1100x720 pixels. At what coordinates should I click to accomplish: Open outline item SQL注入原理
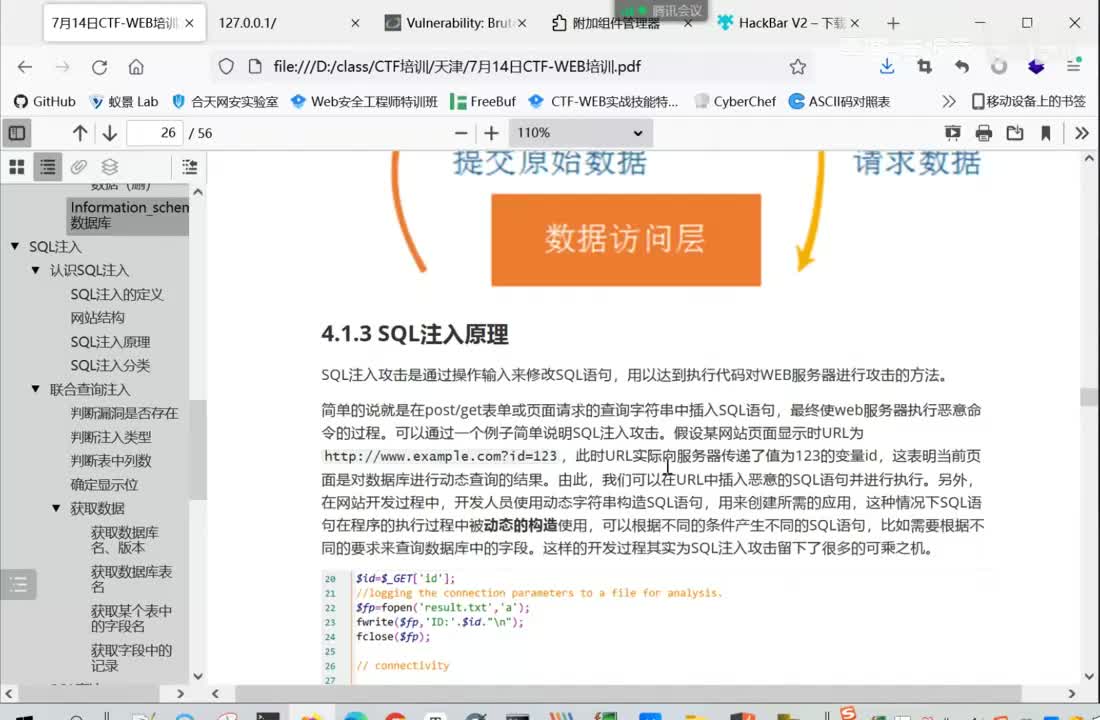[110, 342]
